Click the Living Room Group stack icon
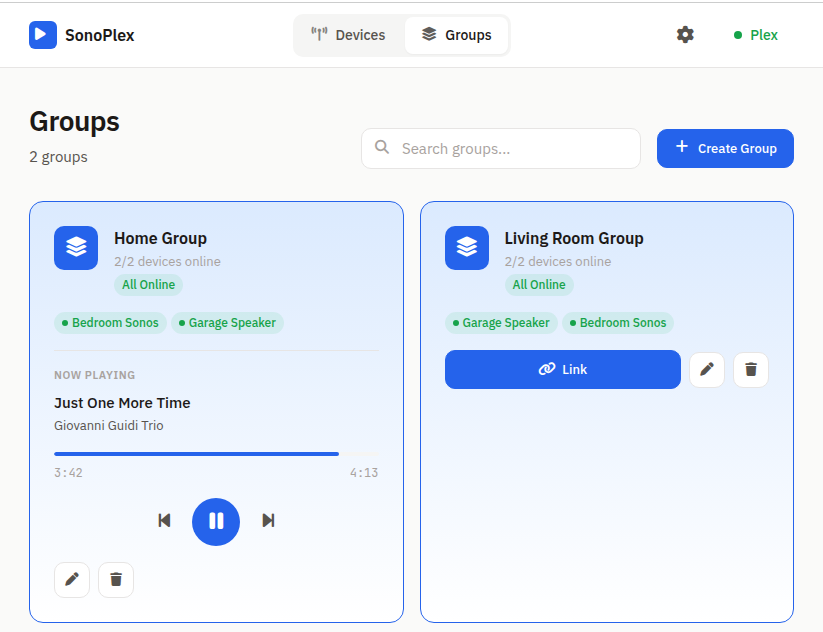The image size is (823, 632). [467, 248]
